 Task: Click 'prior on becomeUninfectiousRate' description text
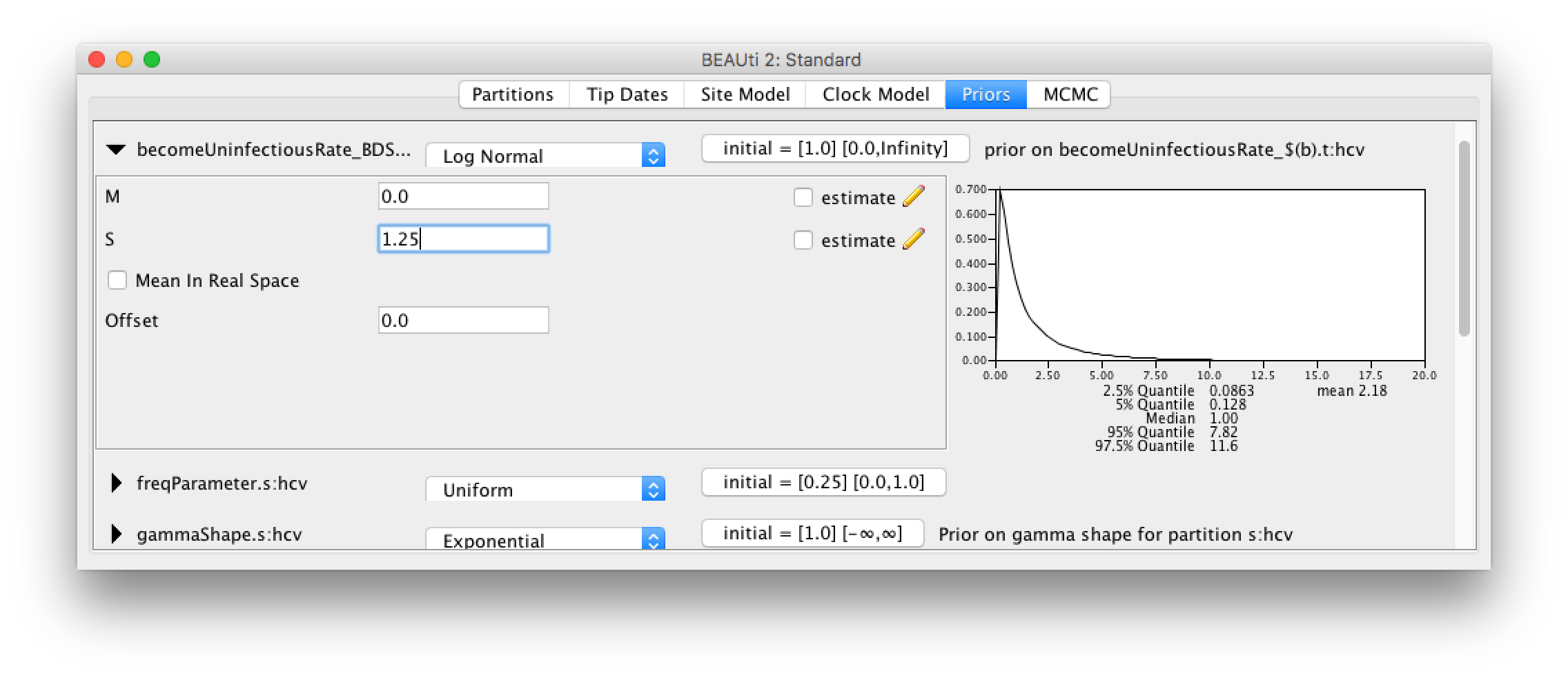click(1174, 150)
